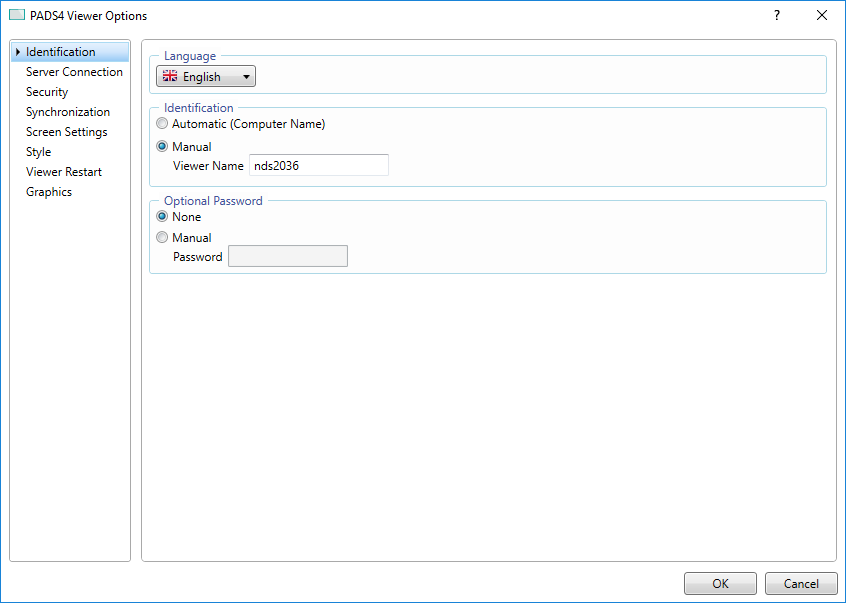Screen dimensions: 846x603
Task: Click the PADS4 Viewer Options title bar icon
Action: (x=18, y=16)
